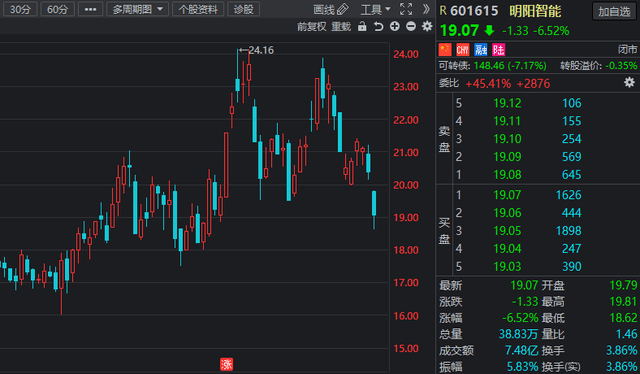The height and width of the screenshot is (374, 640).
Task: Expand the 工具 tools dropdown
Action: (376, 9)
